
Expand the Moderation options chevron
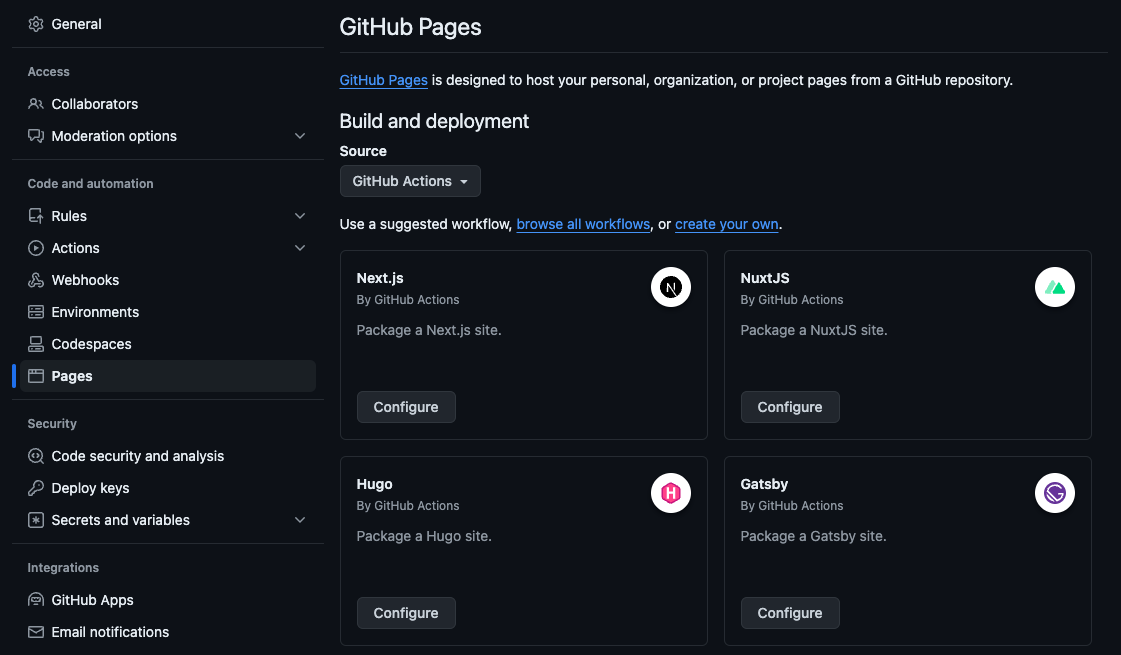coord(300,136)
